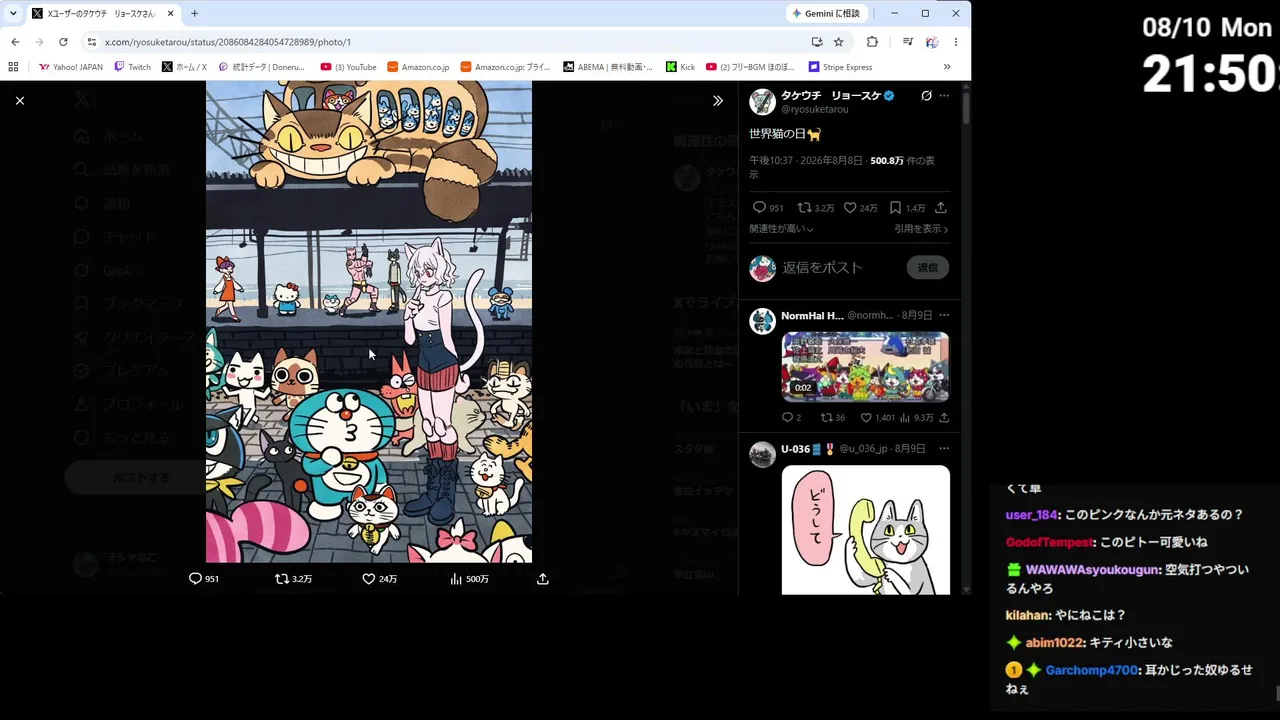Expand the 関連性が高い sort dropdown
Image resolution: width=1280 pixels, height=720 pixels.
click(x=781, y=229)
